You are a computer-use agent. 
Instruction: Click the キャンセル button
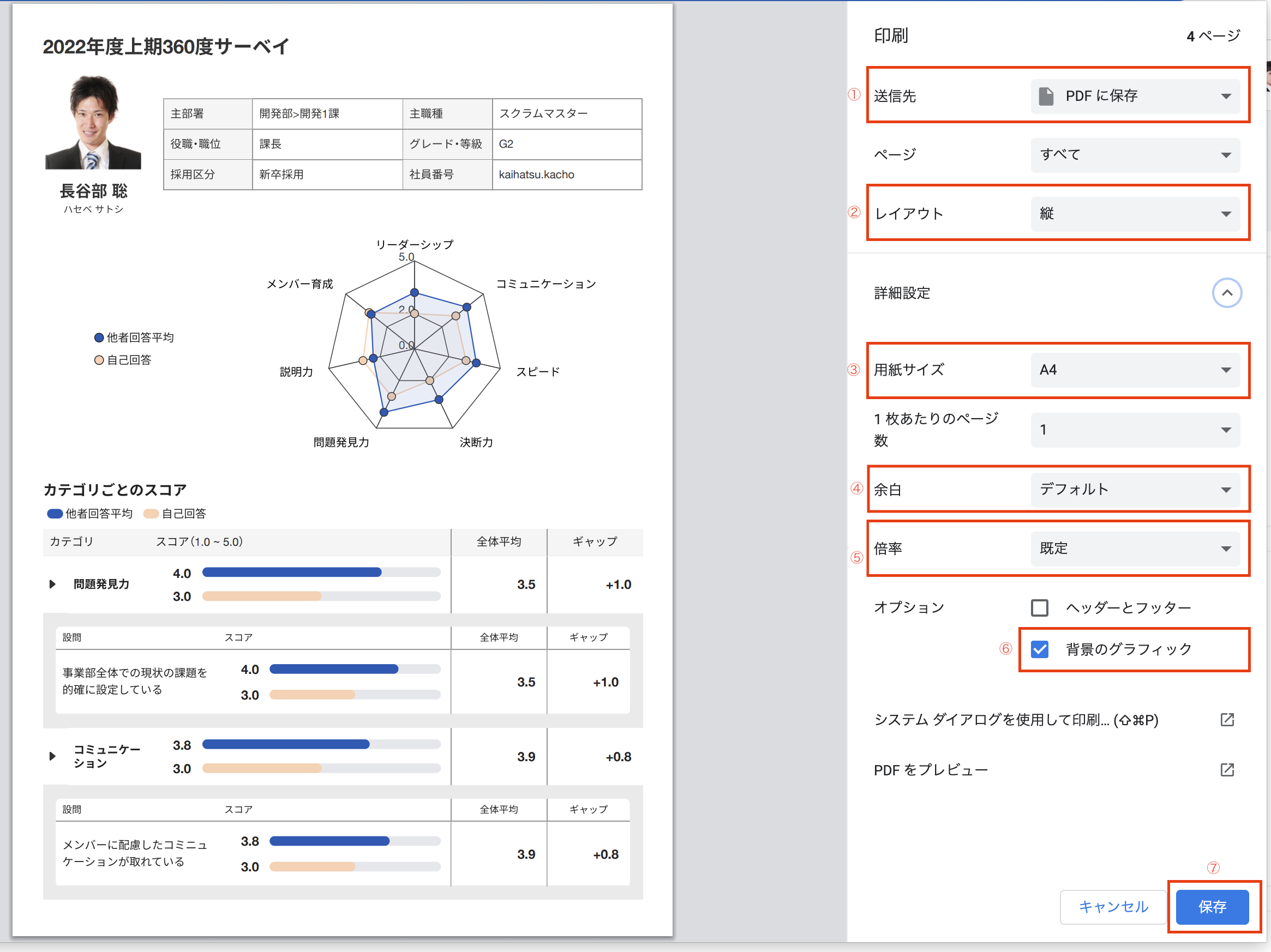(x=1112, y=906)
